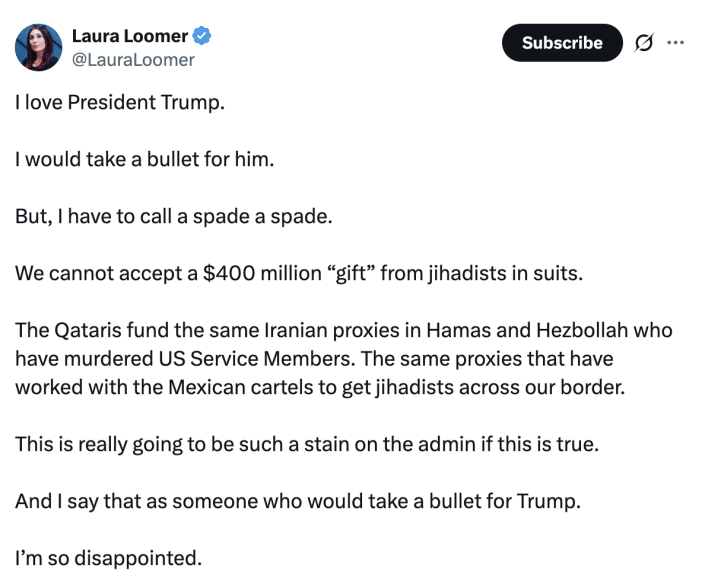Image resolution: width=705 pixels, height=577 pixels.
Task: Click the words "The Qataris fund"
Action: 80,330
